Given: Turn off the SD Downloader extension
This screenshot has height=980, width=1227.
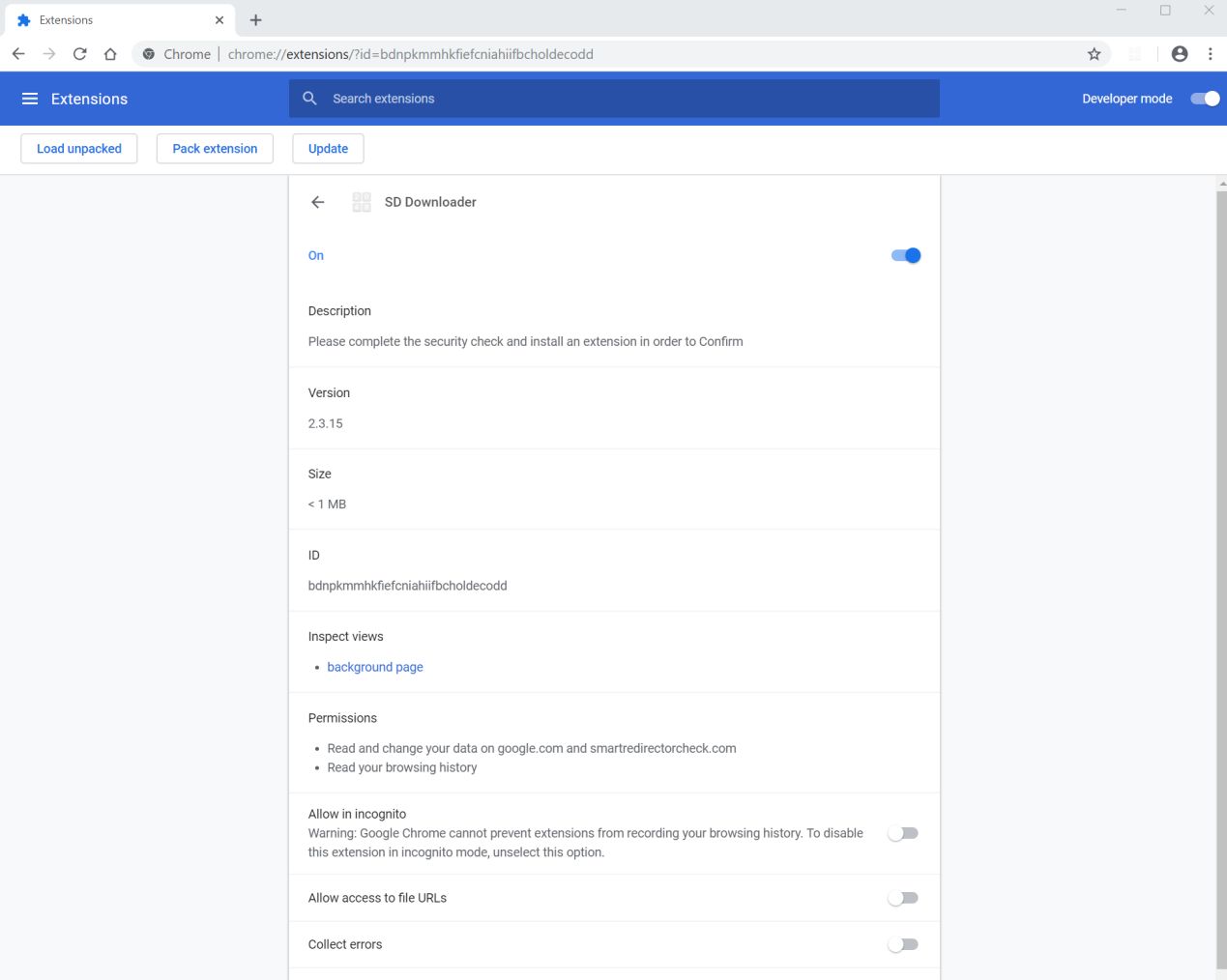Looking at the screenshot, I should pos(906,255).
